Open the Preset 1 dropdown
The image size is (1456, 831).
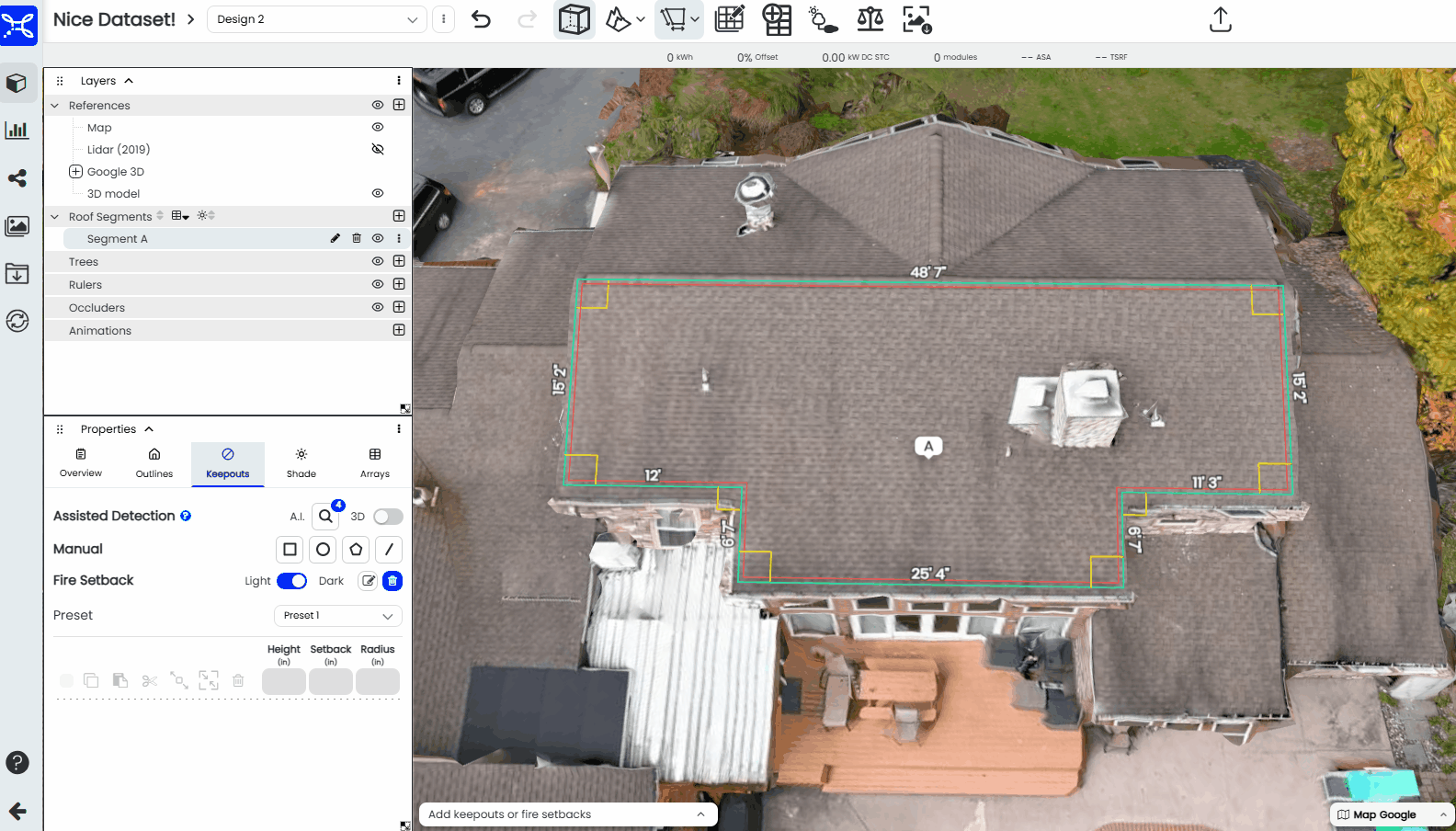tap(337, 616)
